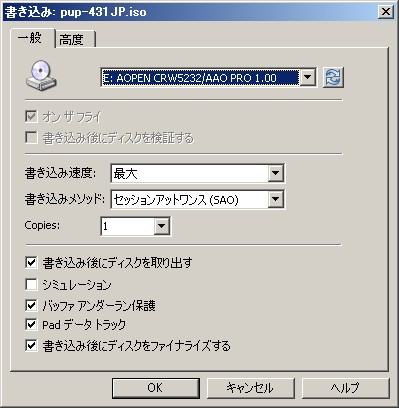Click the CD drive icon
Viewport: 399px width, 408px height.
click(41, 76)
